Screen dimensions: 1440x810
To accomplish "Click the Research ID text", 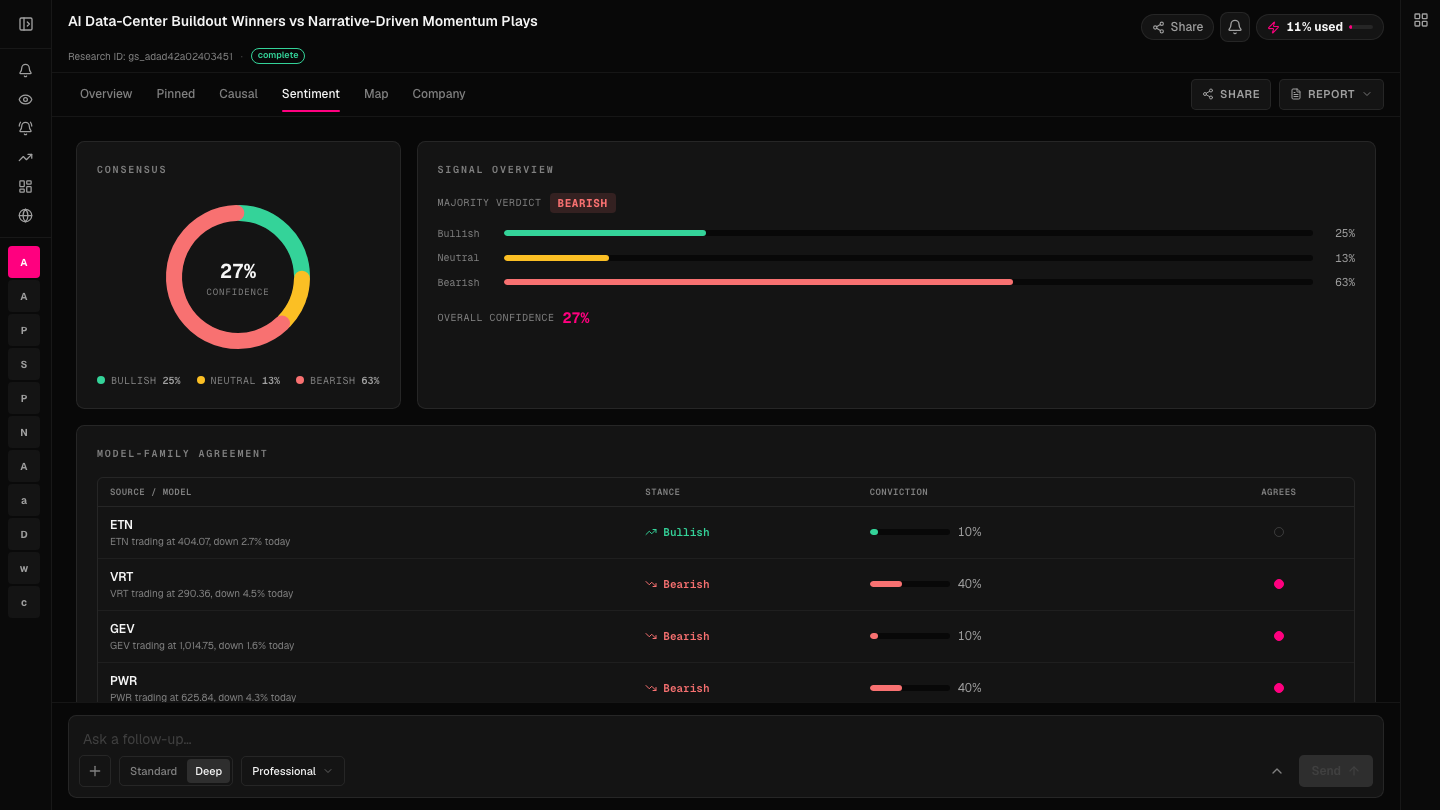I will [150, 56].
